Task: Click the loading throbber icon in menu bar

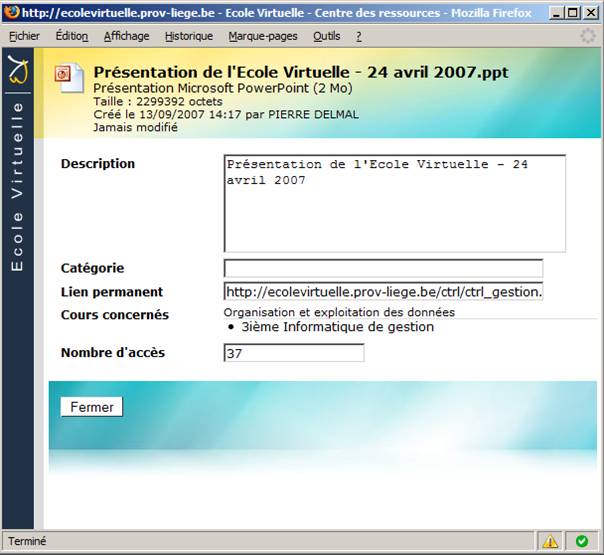Action: click(x=589, y=35)
